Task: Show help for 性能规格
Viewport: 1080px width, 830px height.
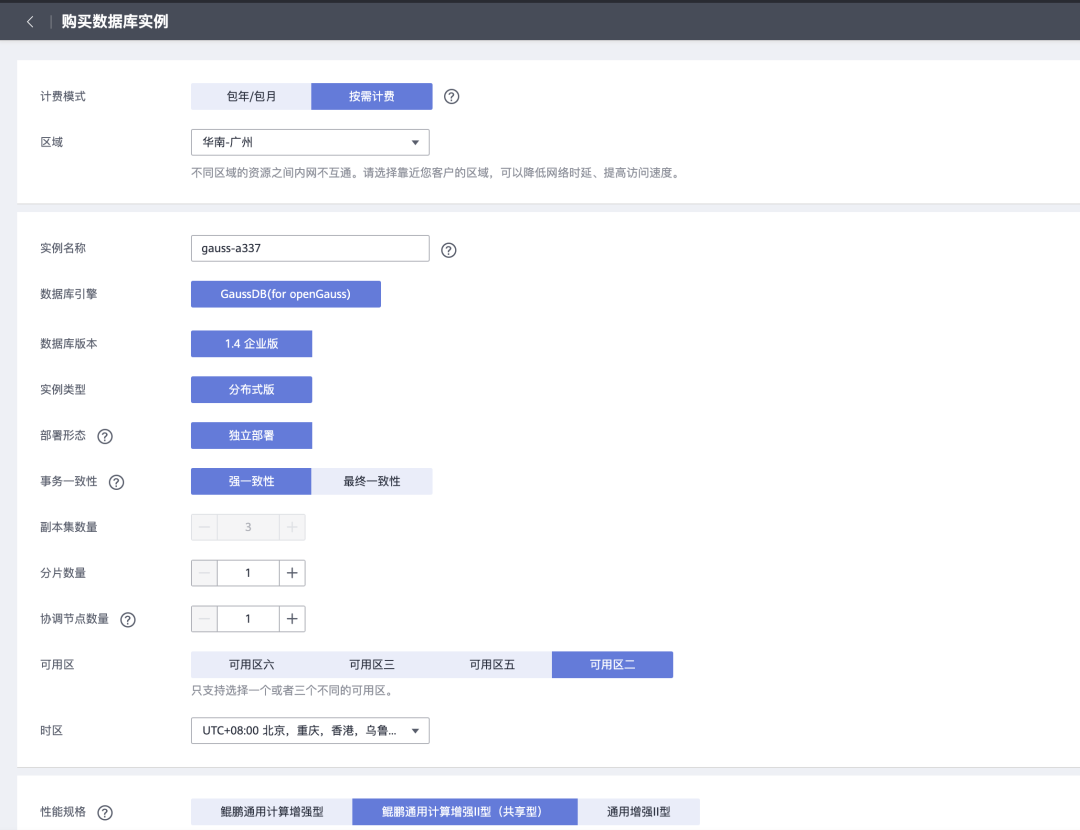Action: [x=105, y=813]
